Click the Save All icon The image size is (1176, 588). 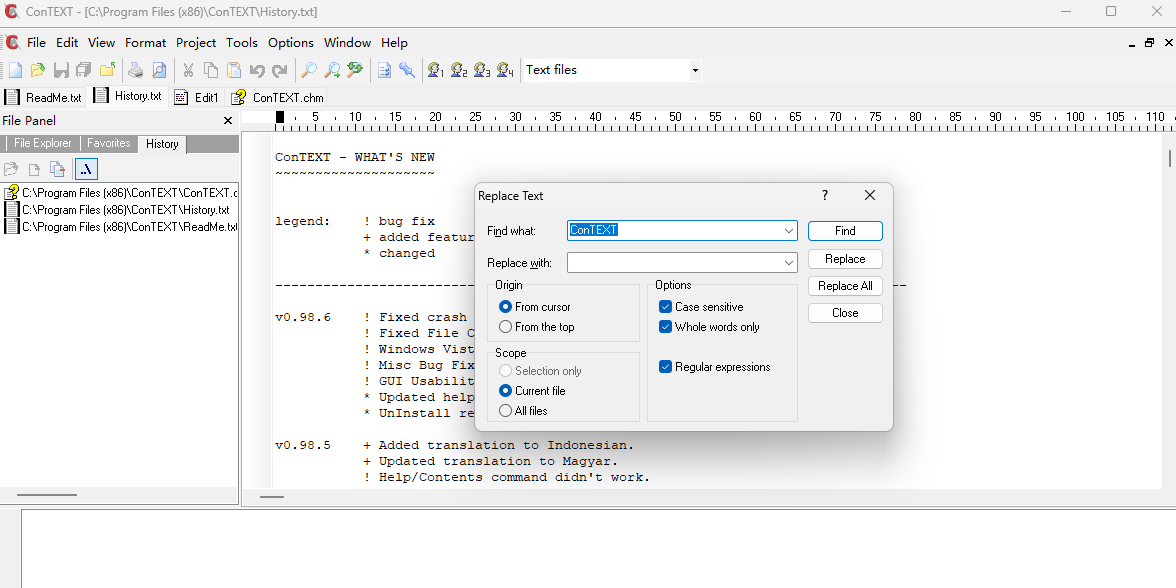(83, 70)
